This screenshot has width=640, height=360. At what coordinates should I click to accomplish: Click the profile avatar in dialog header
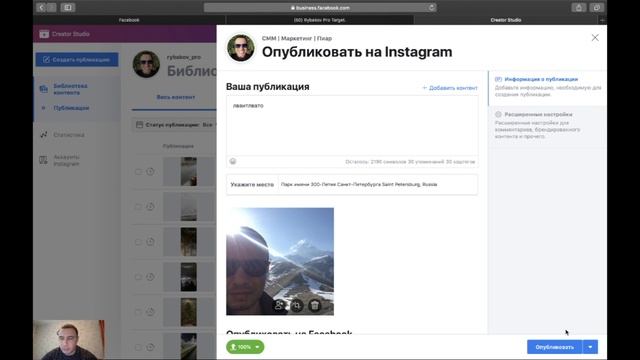[x=240, y=47]
